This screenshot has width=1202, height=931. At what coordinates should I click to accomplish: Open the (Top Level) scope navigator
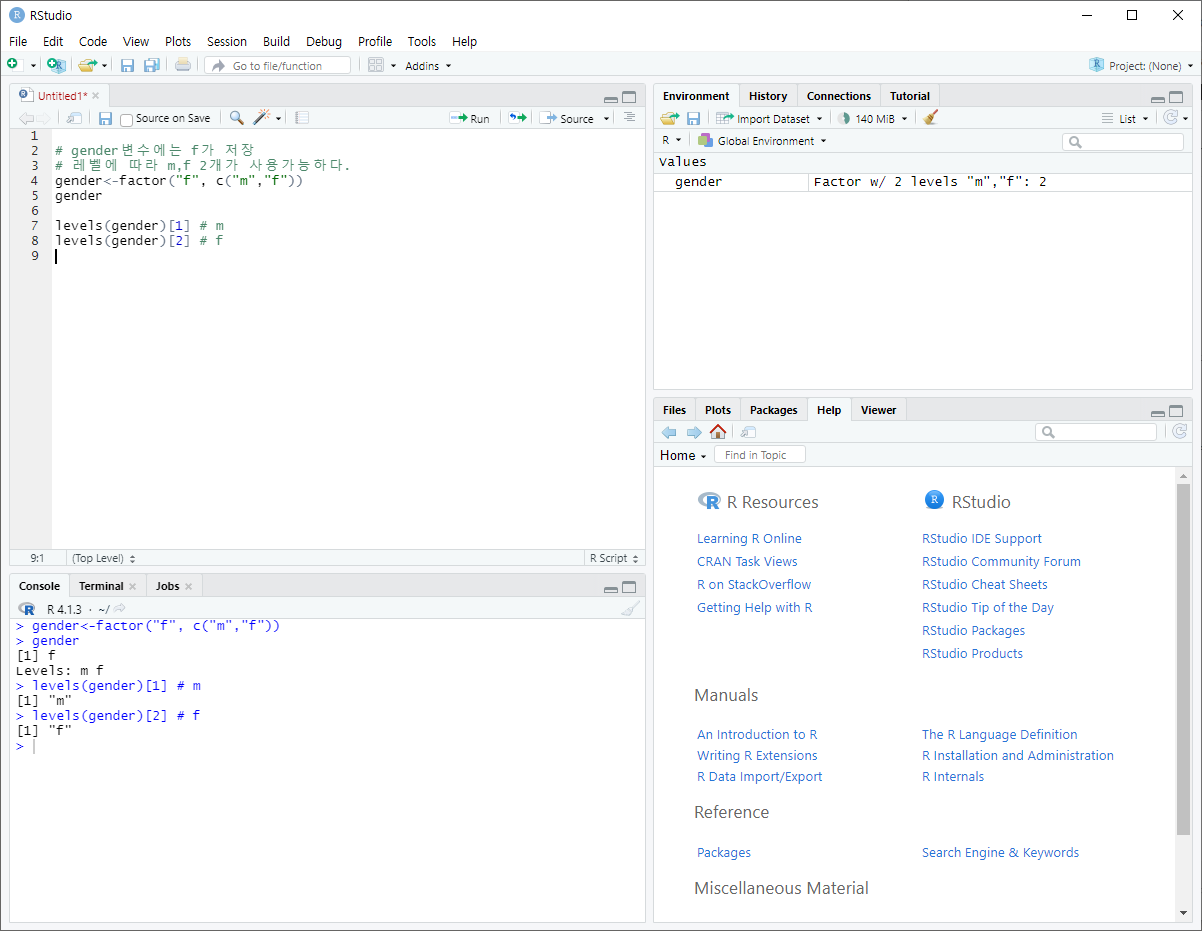(x=103, y=558)
